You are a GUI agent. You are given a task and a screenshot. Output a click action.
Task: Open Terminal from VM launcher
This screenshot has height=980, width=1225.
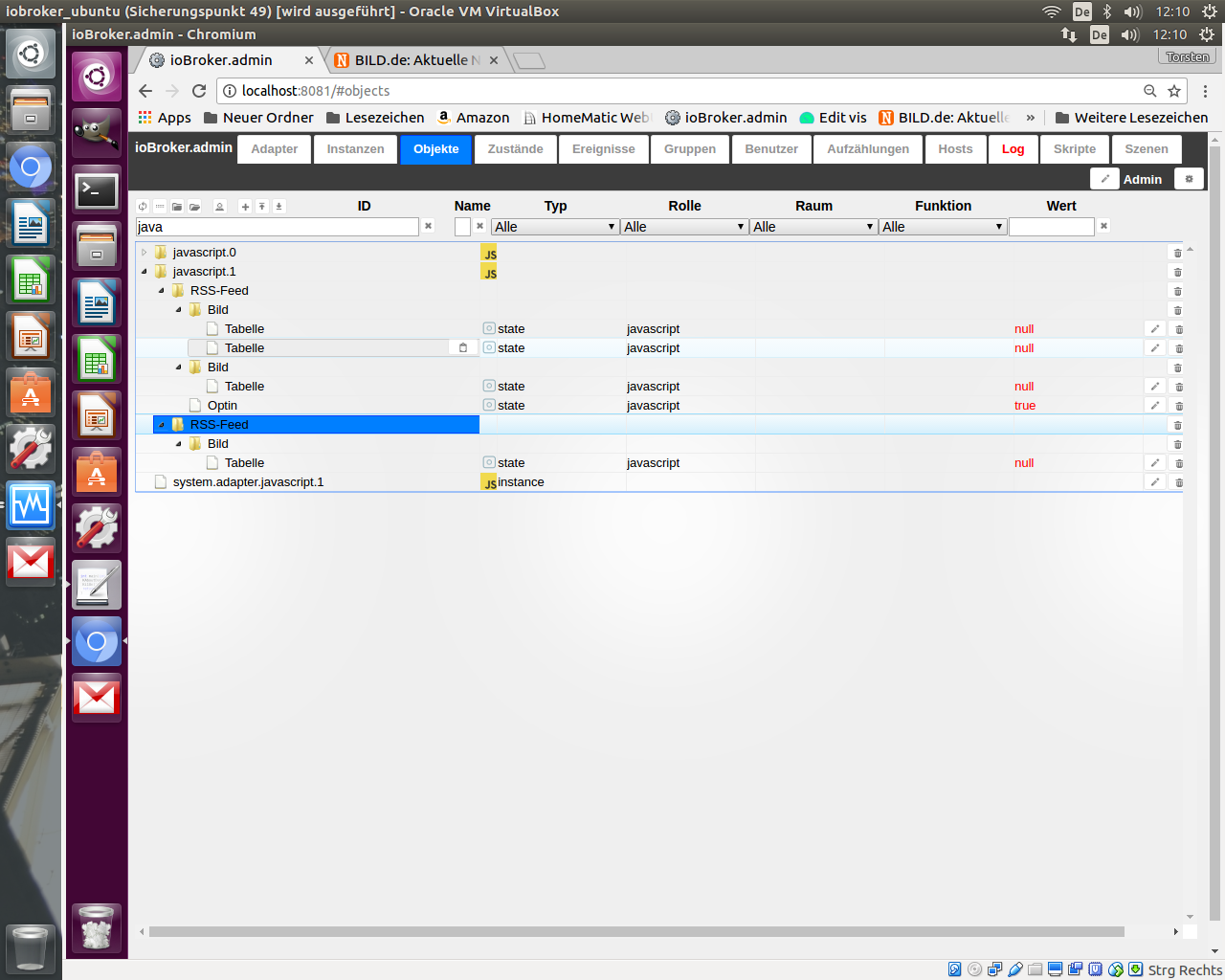click(97, 189)
